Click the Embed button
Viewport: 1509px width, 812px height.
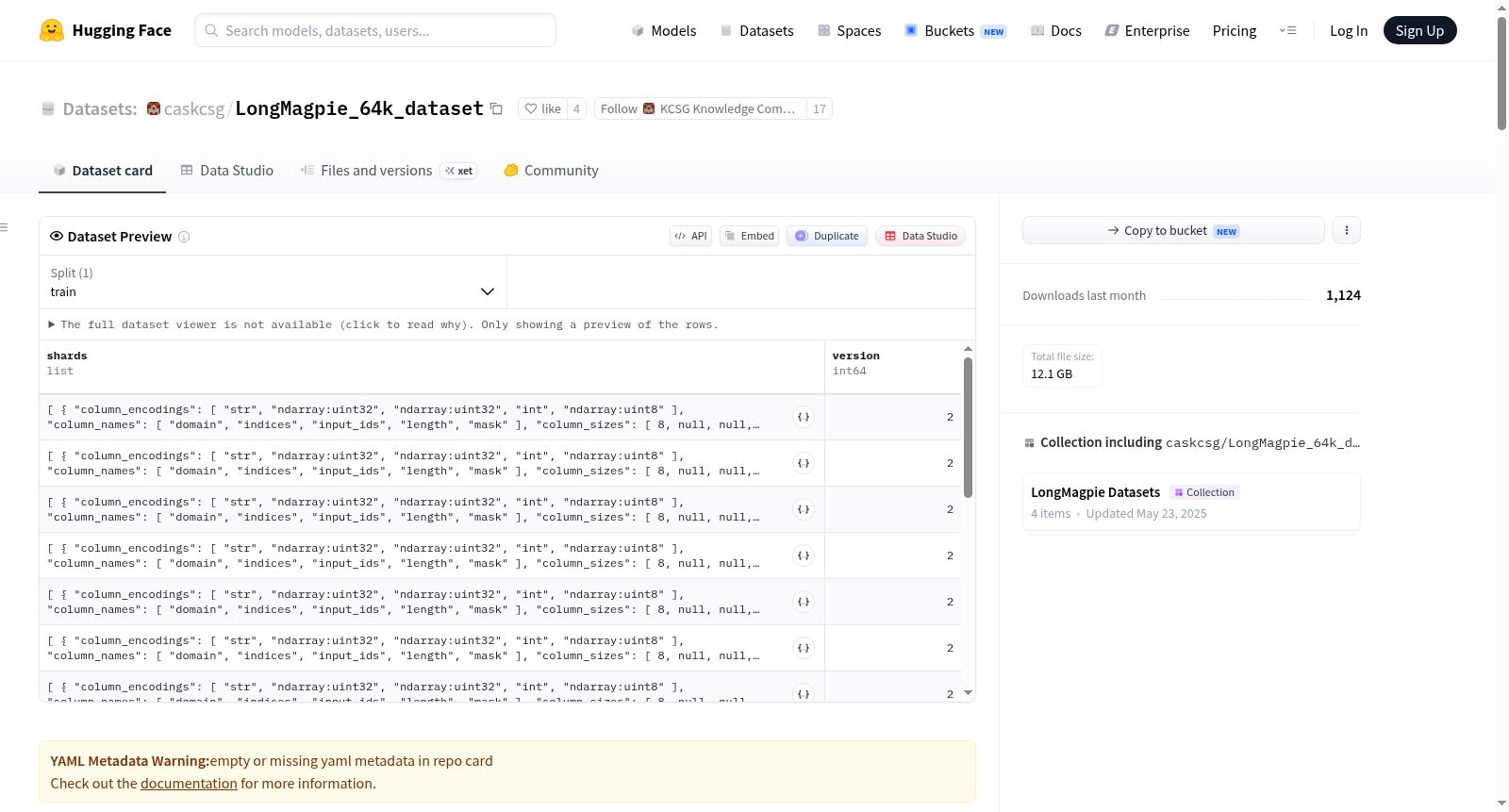[750, 236]
